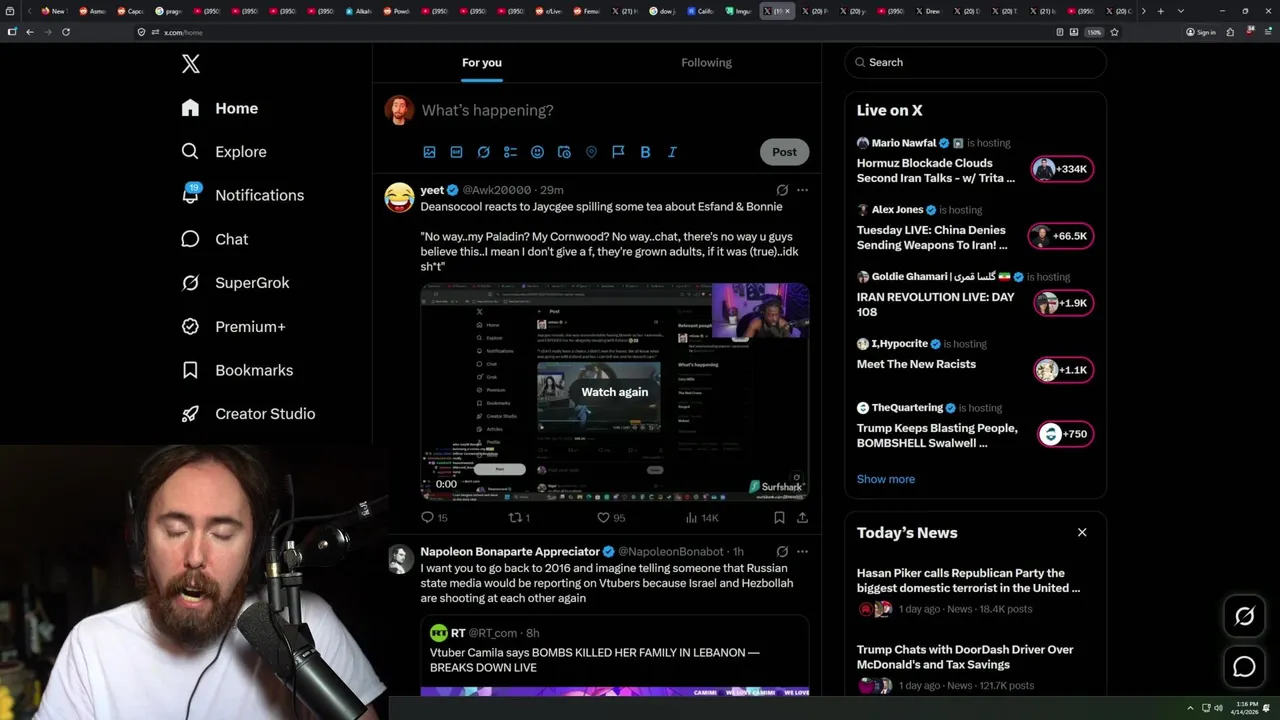Image resolution: width=1280 pixels, height=720 pixels.
Task: Open the browser menu button
Action: [x=1266, y=32]
